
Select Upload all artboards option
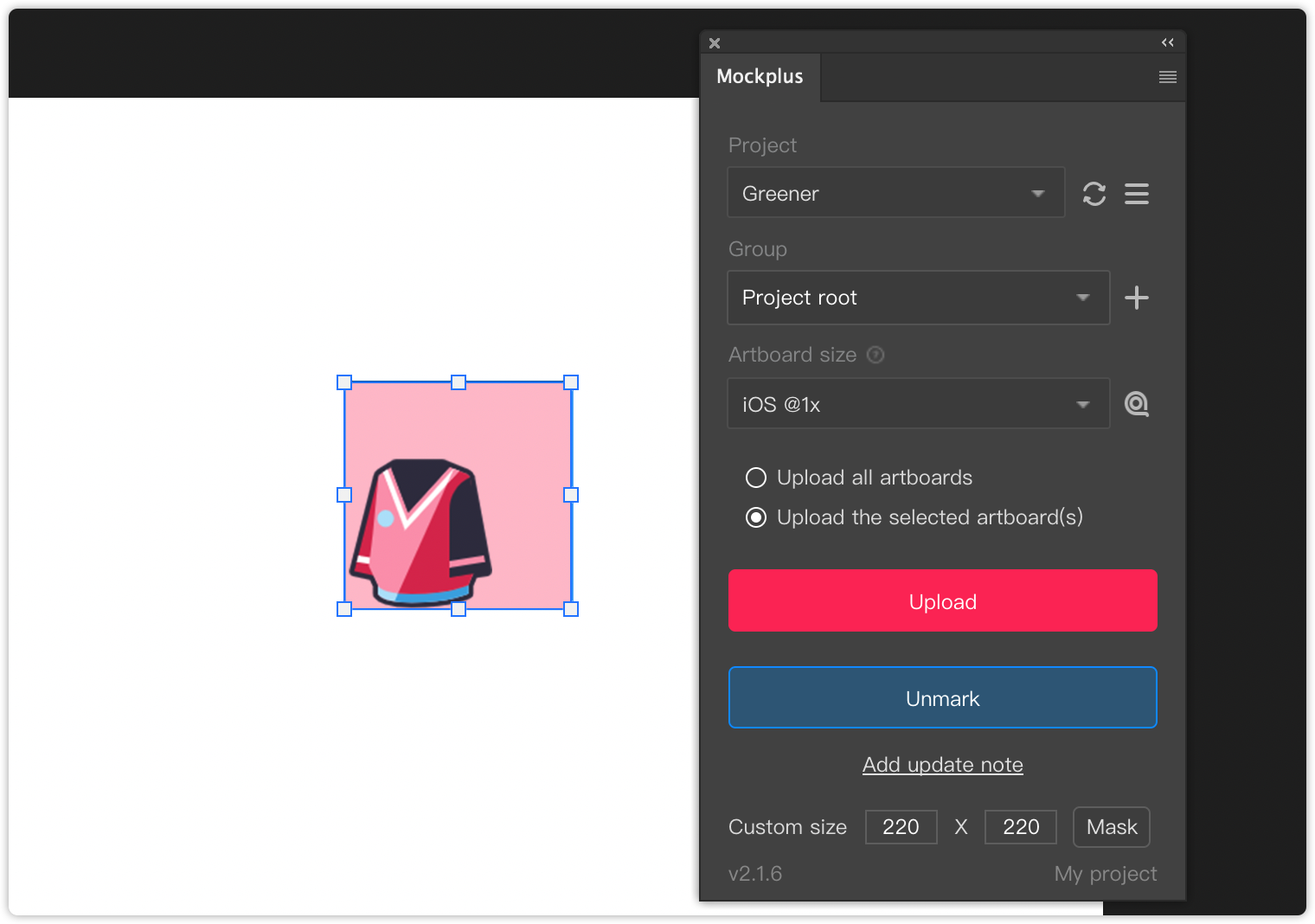756,478
